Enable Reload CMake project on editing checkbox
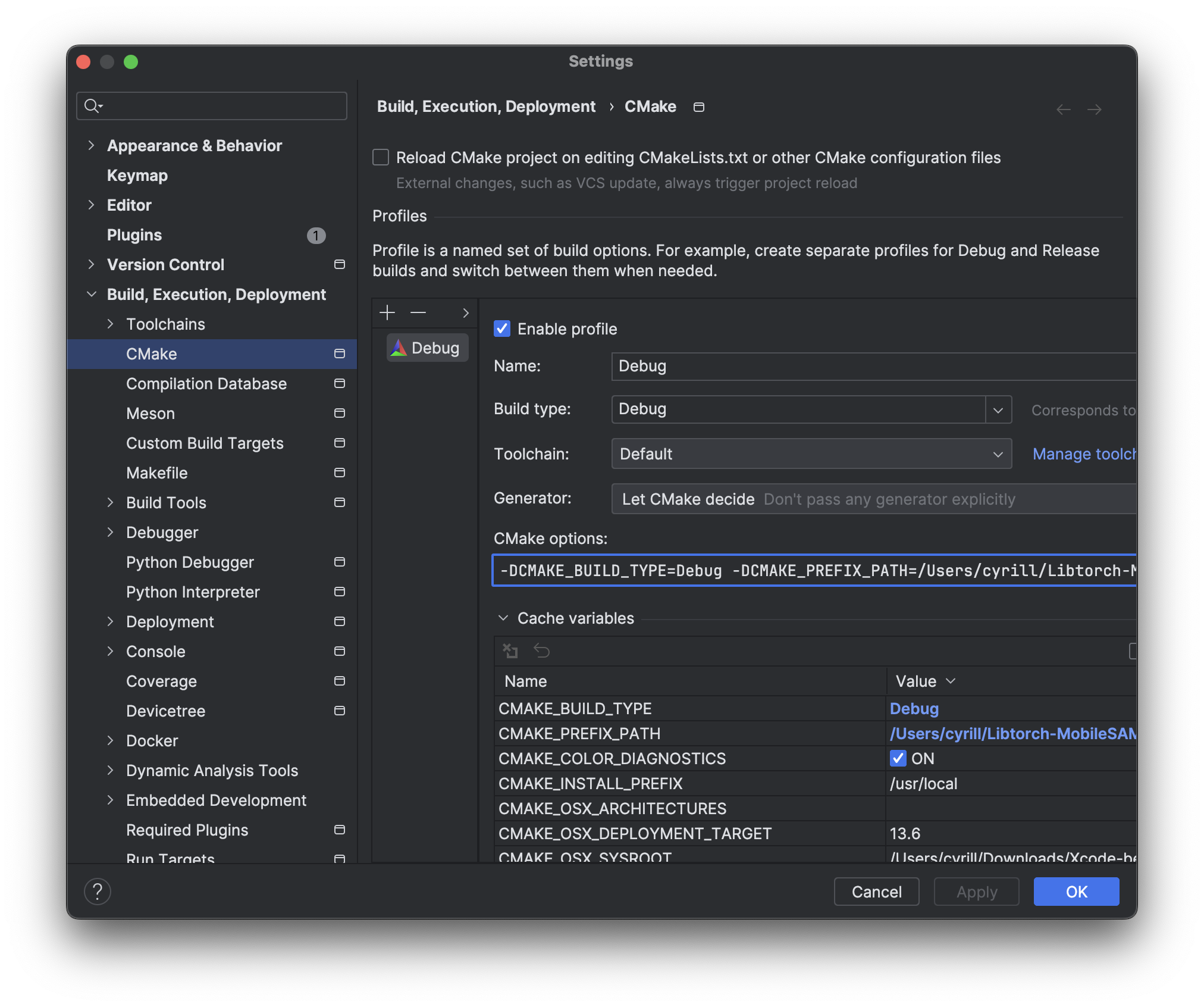This screenshot has width=1204, height=1007. pyautogui.click(x=381, y=157)
